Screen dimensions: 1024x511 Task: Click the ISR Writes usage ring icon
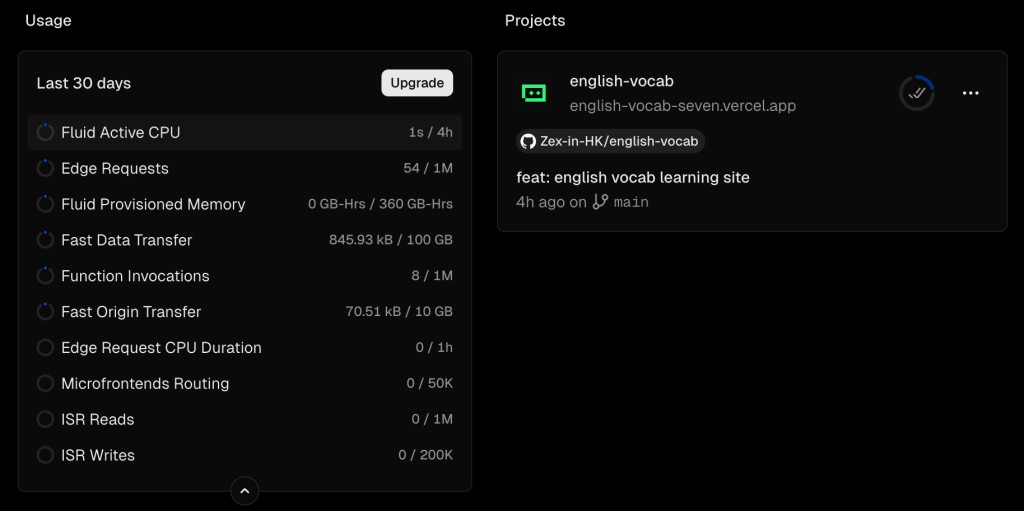tap(45, 455)
